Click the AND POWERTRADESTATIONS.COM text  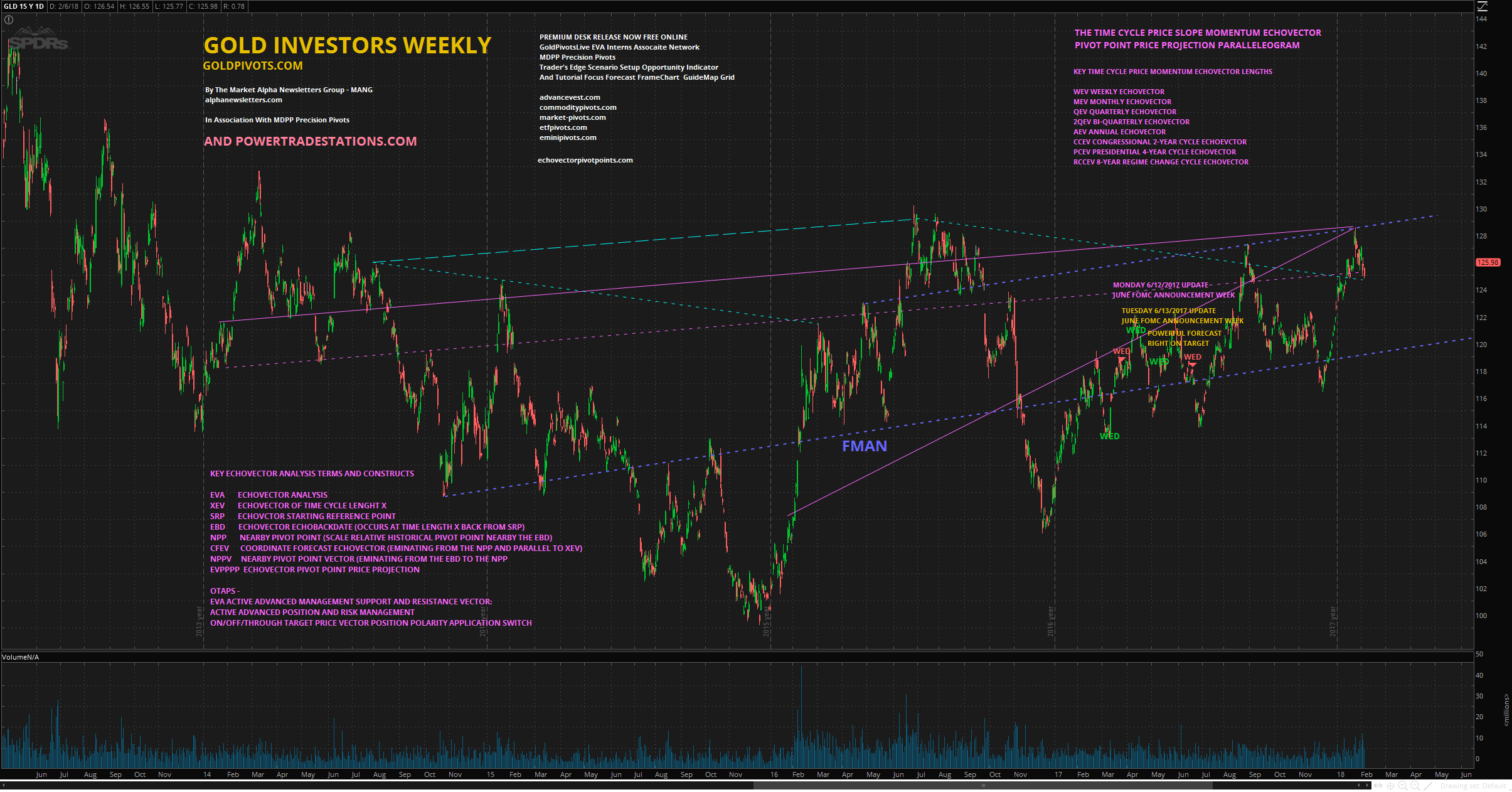pyautogui.click(x=310, y=141)
